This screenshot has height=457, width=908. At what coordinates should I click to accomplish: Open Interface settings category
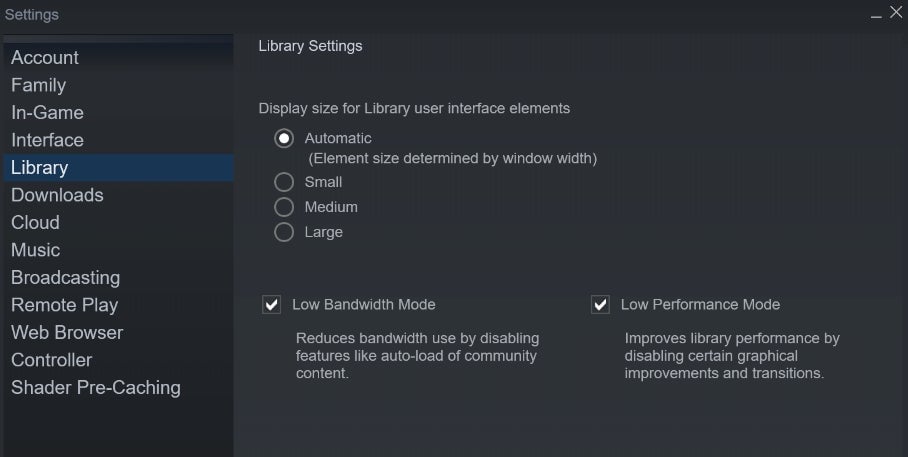[x=47, y=140]
